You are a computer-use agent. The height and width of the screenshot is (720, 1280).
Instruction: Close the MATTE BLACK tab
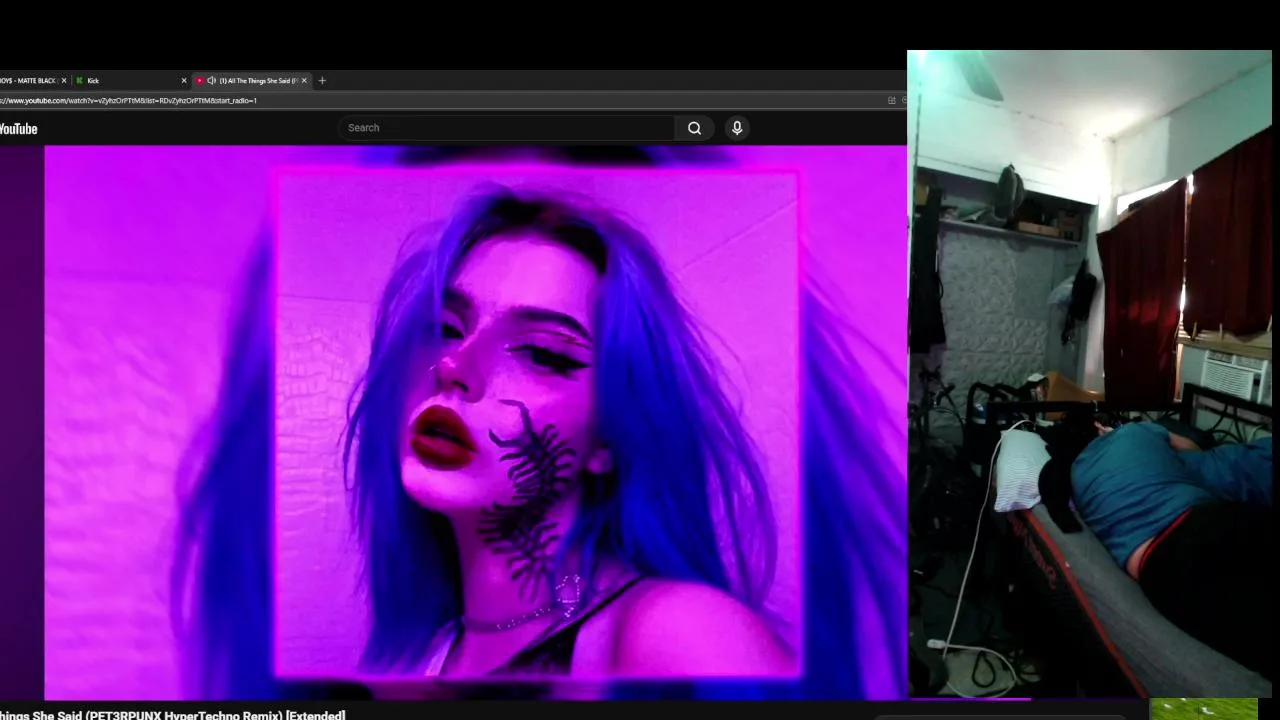pos(64,80)
